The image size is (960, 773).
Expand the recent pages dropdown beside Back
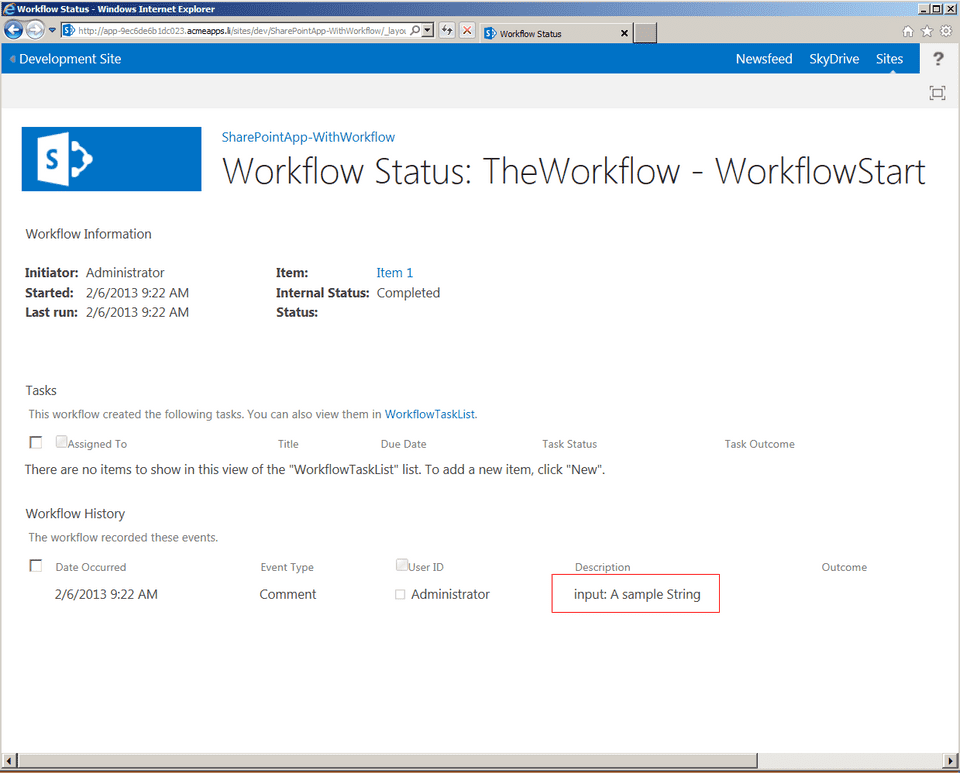click(50, 32)
